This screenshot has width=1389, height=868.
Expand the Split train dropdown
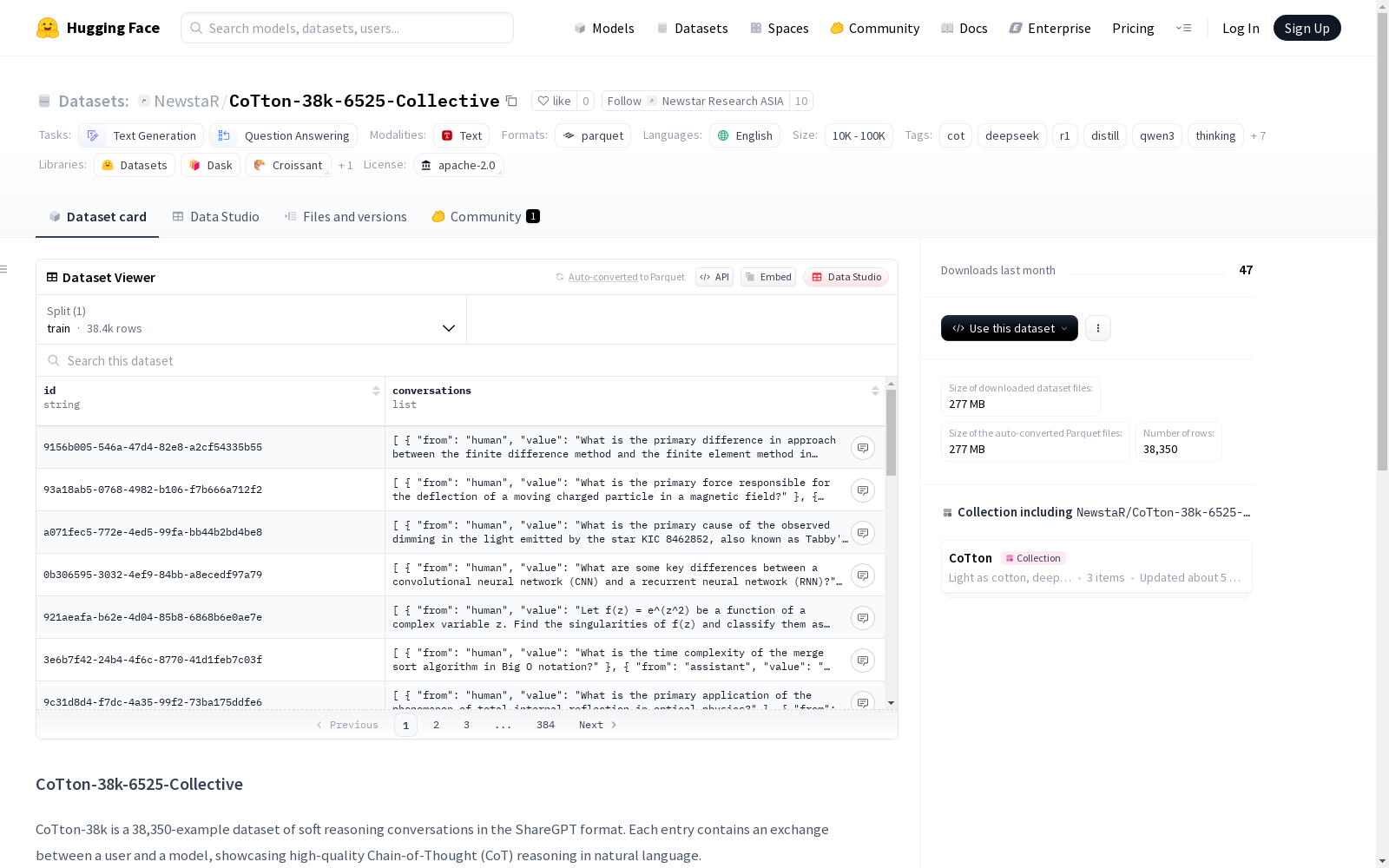coord(252,319)
